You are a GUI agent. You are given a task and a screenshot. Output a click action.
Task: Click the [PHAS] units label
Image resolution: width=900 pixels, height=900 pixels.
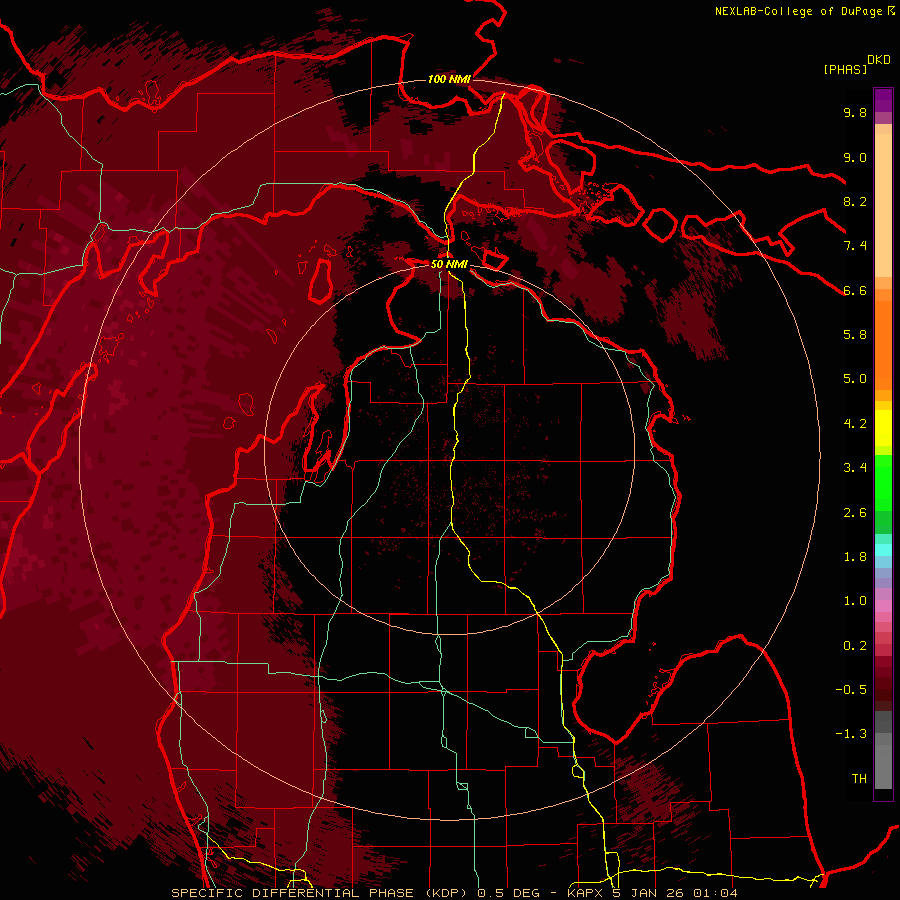click(x=845, y=69)
